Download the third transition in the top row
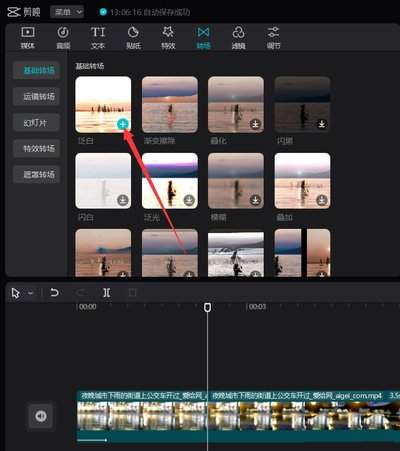The width and height of the screenshot is (400, 451). tap(255, 124)
